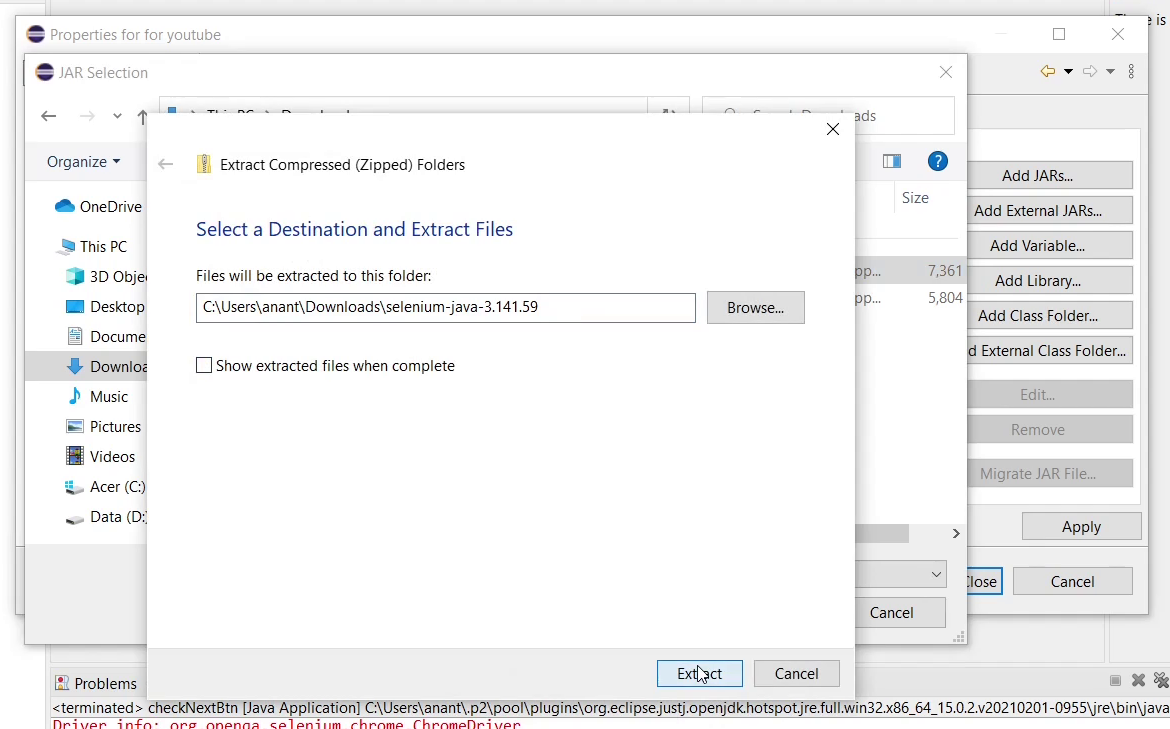
Task: Click the Data (D:) drive icon
Action: pos(75,519)
